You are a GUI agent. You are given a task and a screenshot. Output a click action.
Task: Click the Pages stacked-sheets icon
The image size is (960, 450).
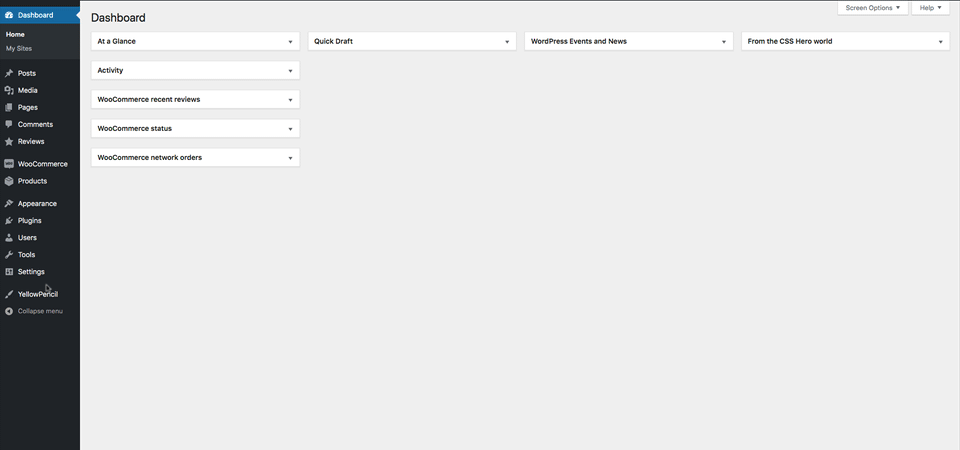point(9,108)
